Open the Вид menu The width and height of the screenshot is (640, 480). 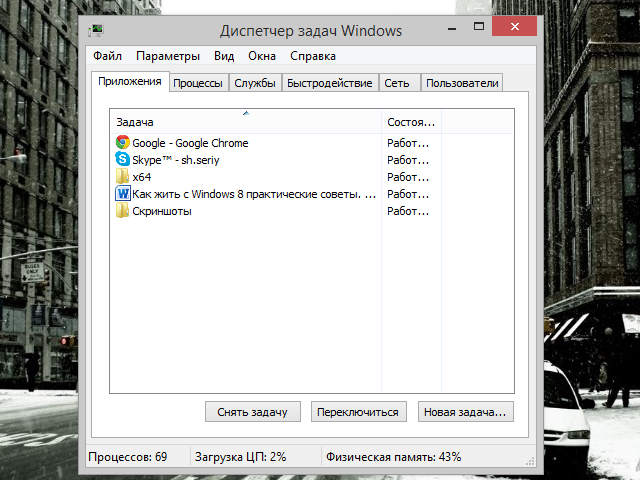tap(224, 56)
